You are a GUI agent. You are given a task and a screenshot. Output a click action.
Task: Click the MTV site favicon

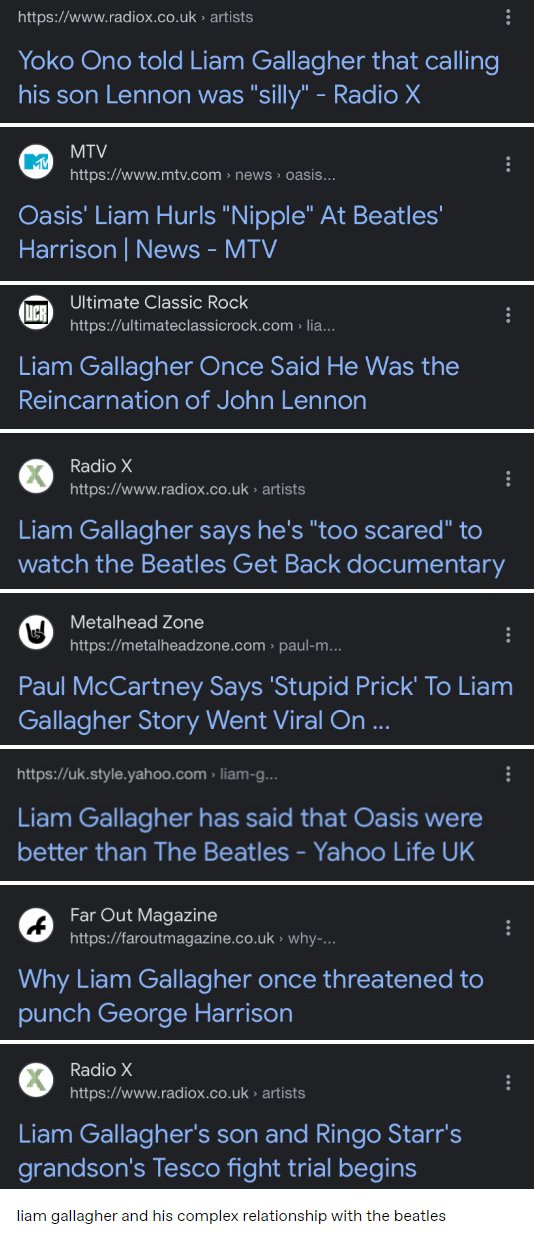(x=37, y=163)
